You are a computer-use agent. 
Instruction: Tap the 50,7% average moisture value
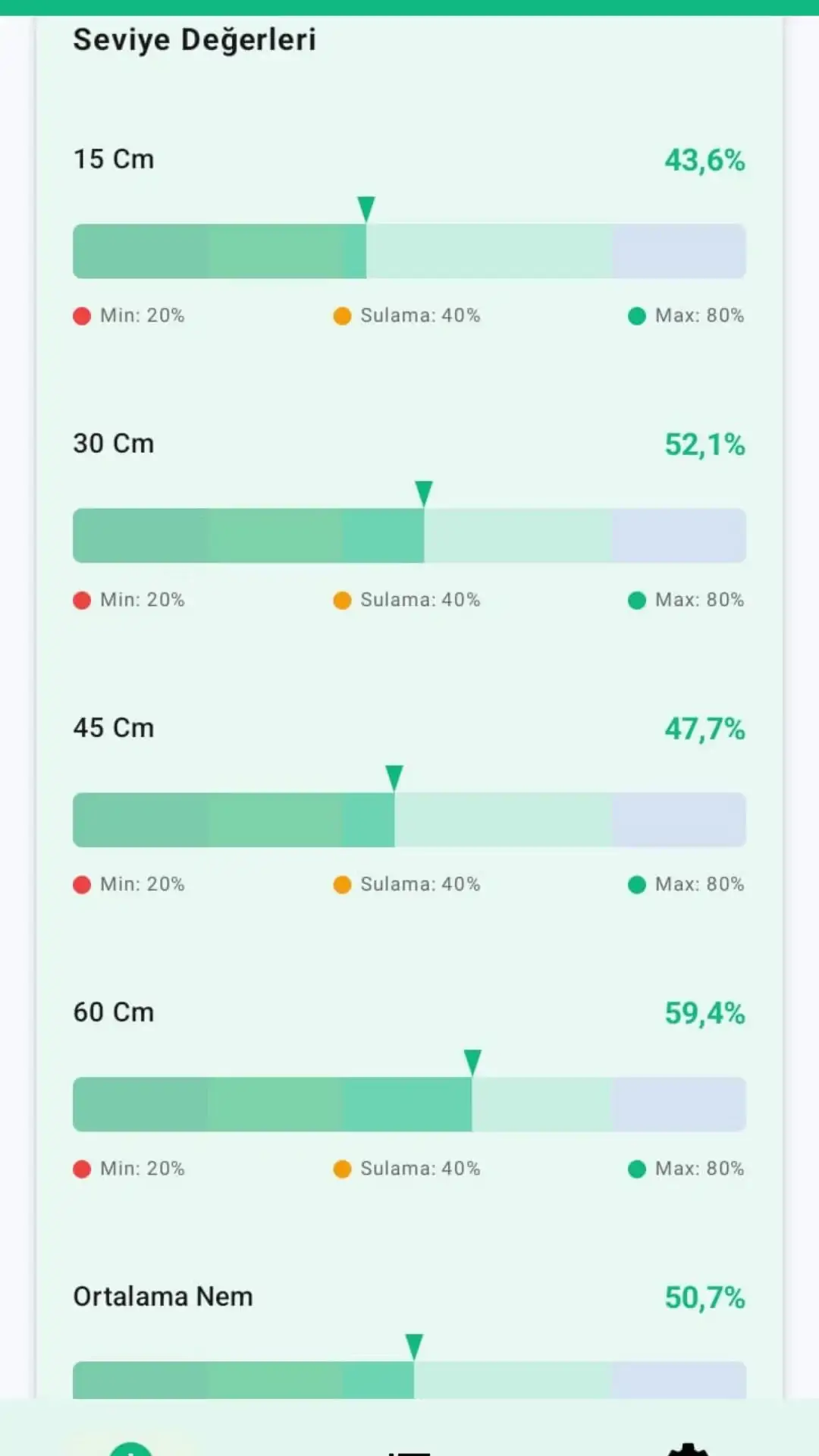[x=704, y=1298]
